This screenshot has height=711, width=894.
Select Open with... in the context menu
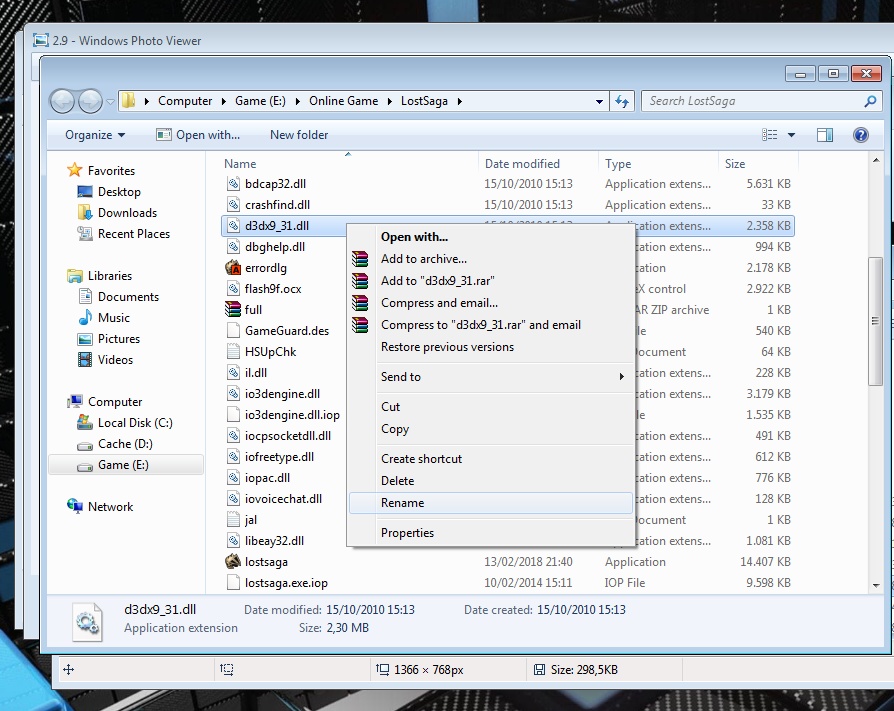point(490,237)
